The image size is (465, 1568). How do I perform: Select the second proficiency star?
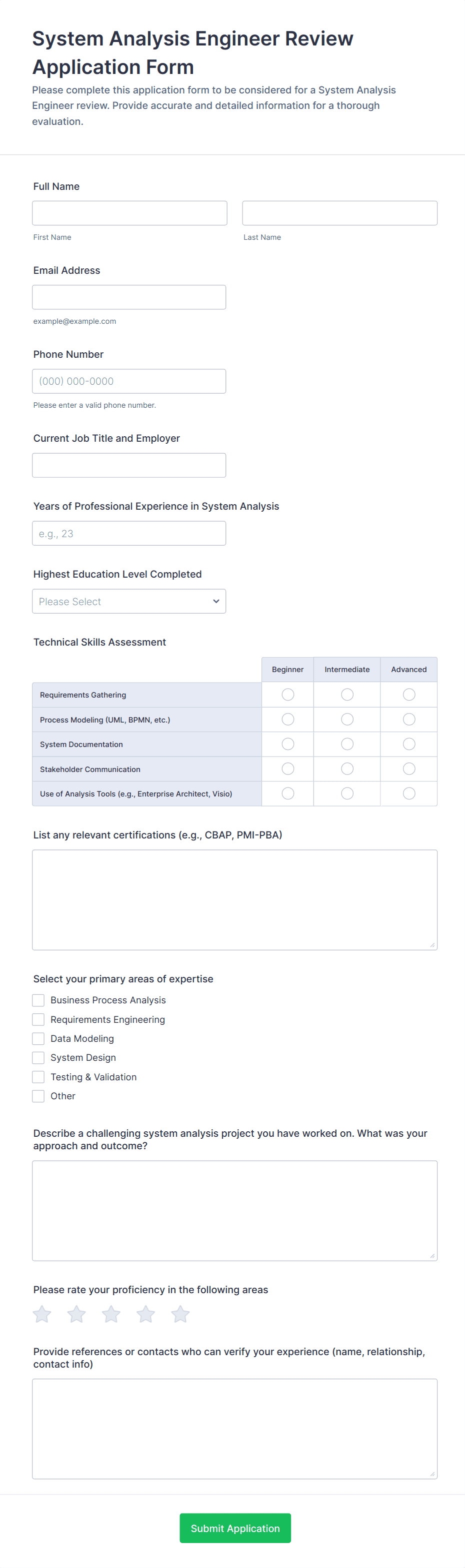[x=77, y=1314]
